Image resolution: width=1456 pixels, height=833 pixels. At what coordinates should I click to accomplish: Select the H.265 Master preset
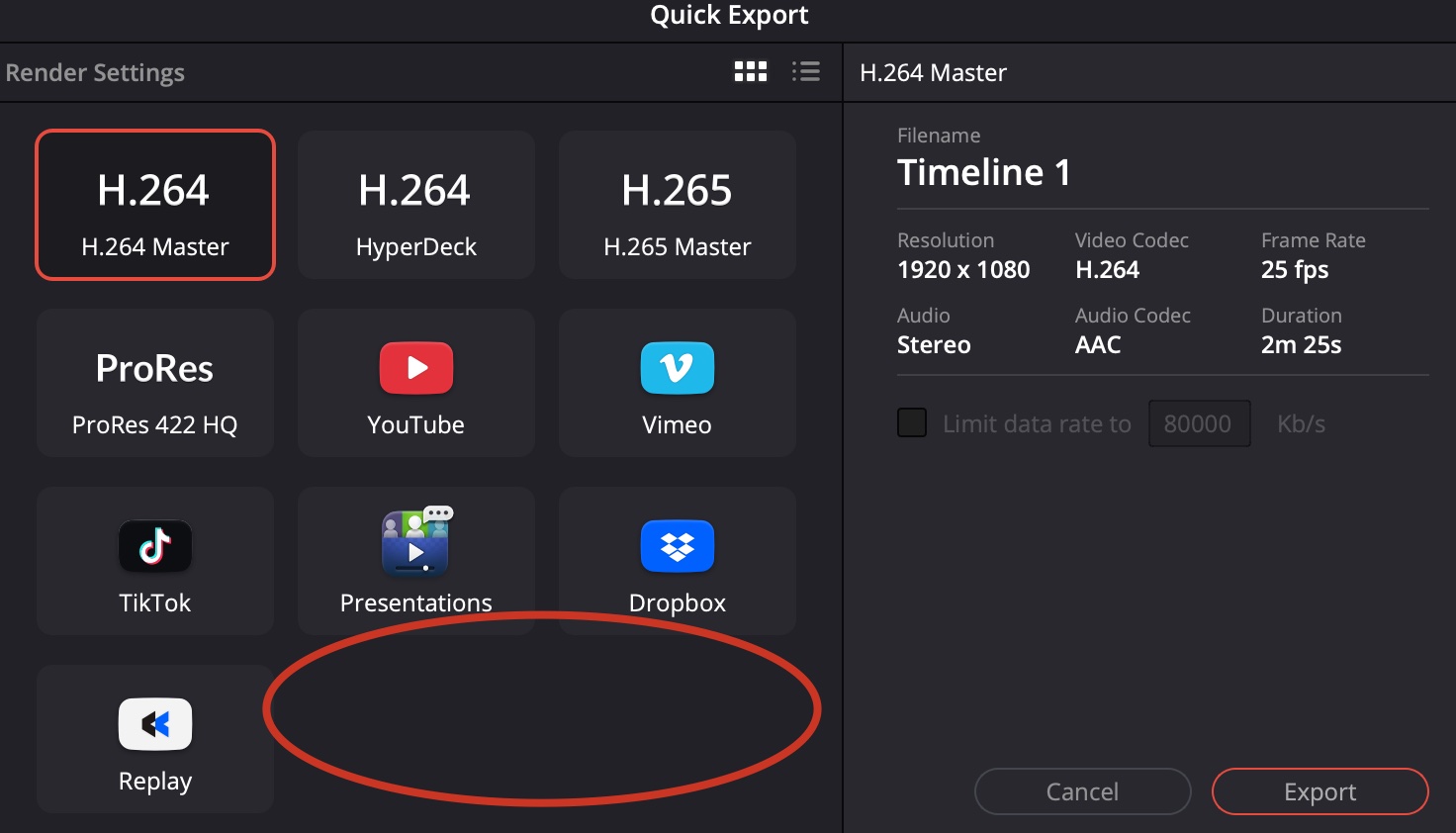[x=678, y=205]
